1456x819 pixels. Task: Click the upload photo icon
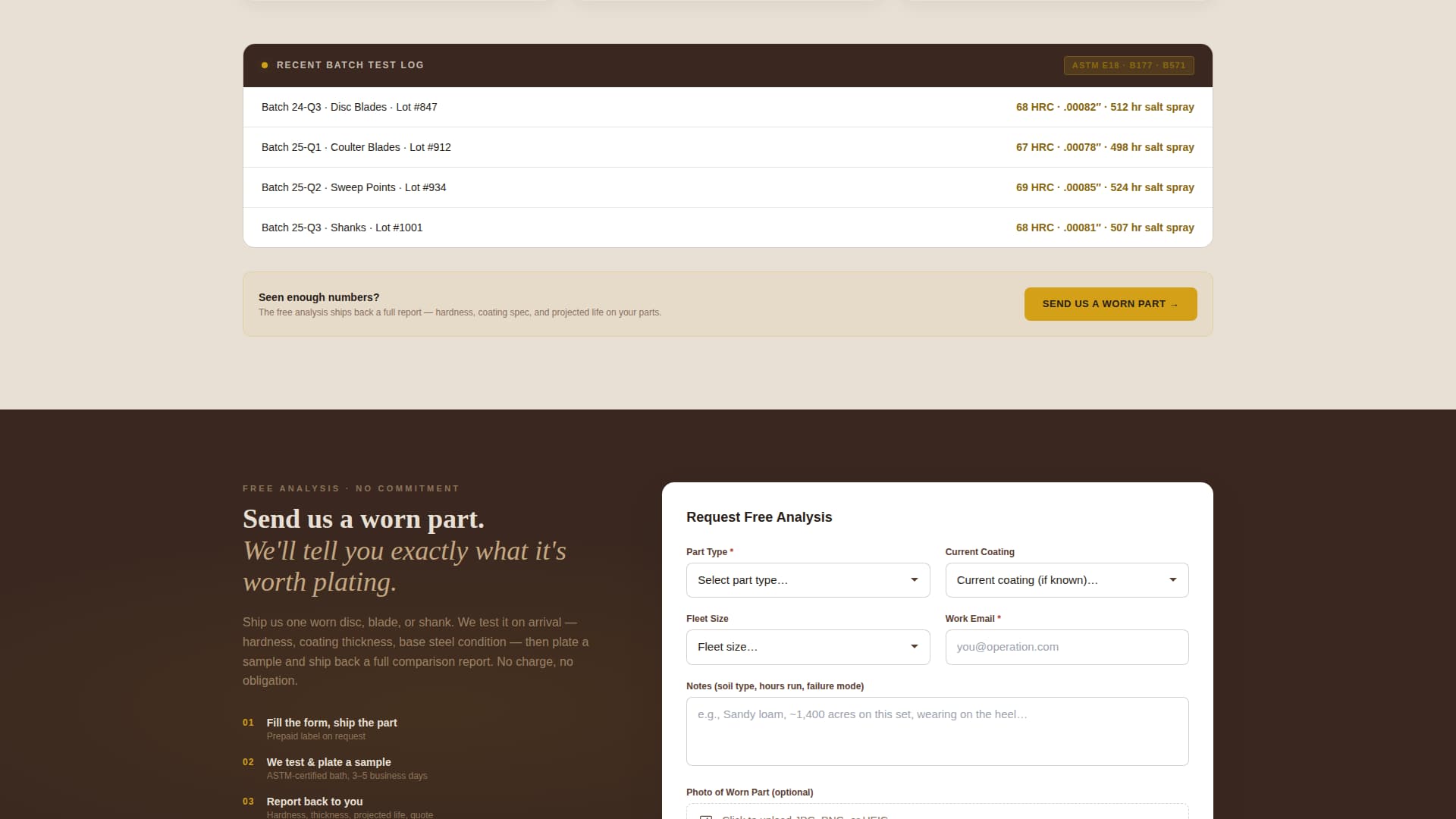707,817
